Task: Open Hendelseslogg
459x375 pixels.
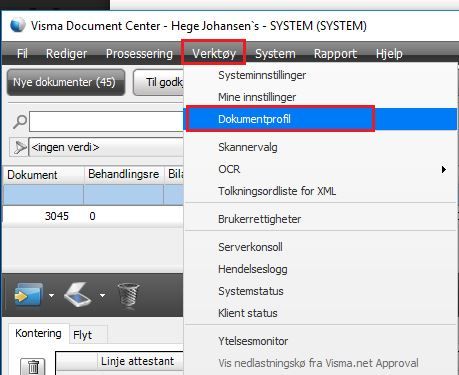Action: click(x=321, y=269)
